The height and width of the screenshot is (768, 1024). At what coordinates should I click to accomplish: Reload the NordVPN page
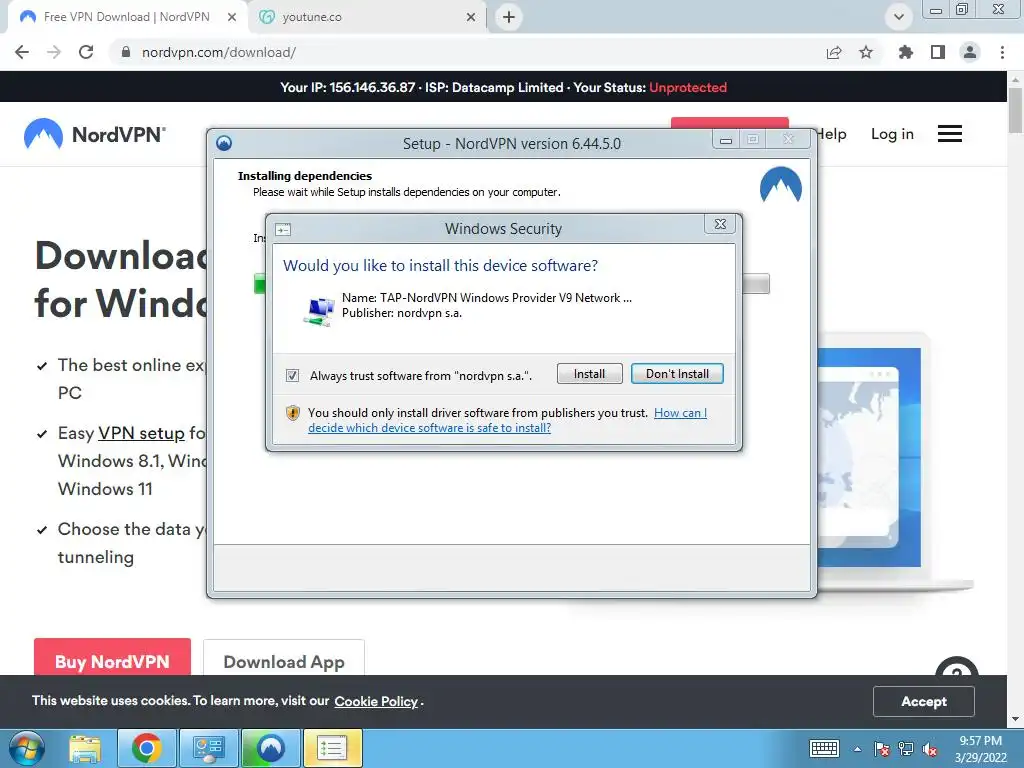point(86,52)
